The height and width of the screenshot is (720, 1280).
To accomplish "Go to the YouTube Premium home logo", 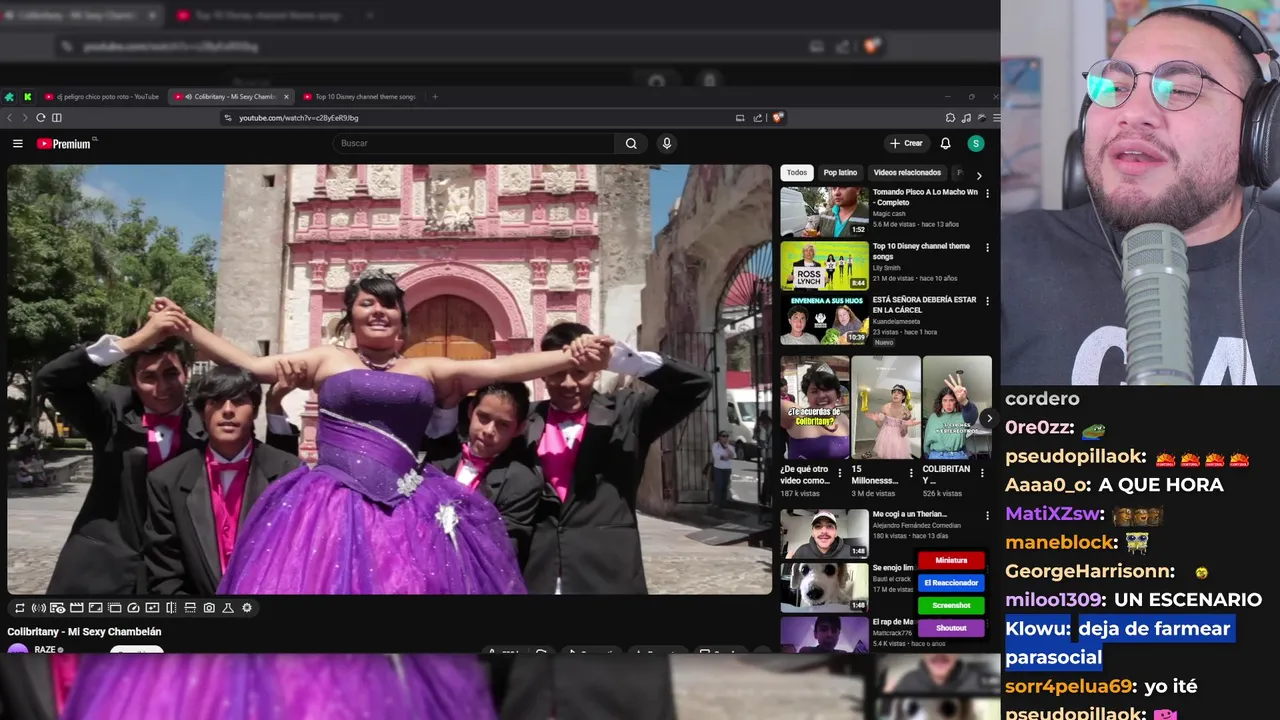I will pyautogui.click(x=66, y=144).
